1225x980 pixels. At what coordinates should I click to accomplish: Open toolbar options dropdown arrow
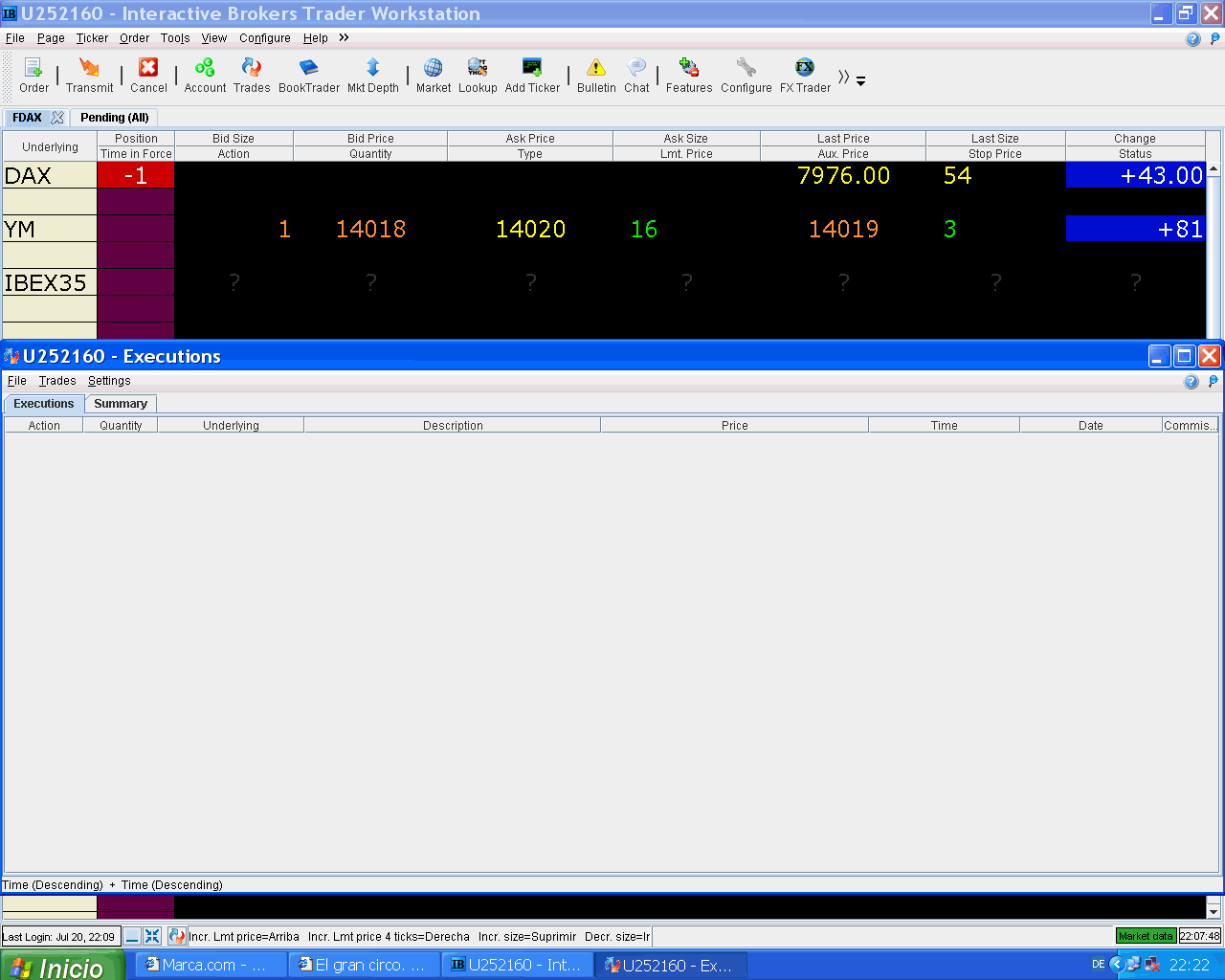[860, 82]
